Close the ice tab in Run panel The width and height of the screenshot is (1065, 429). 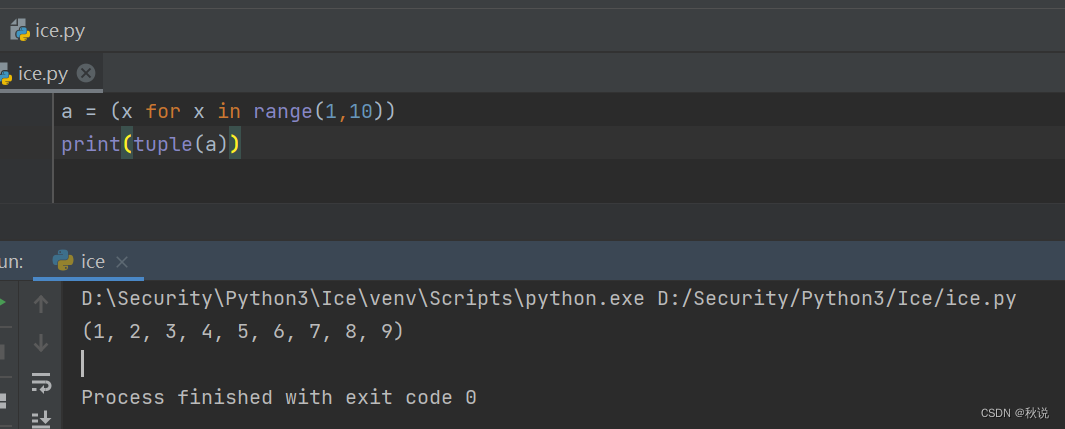click(122, 262)
